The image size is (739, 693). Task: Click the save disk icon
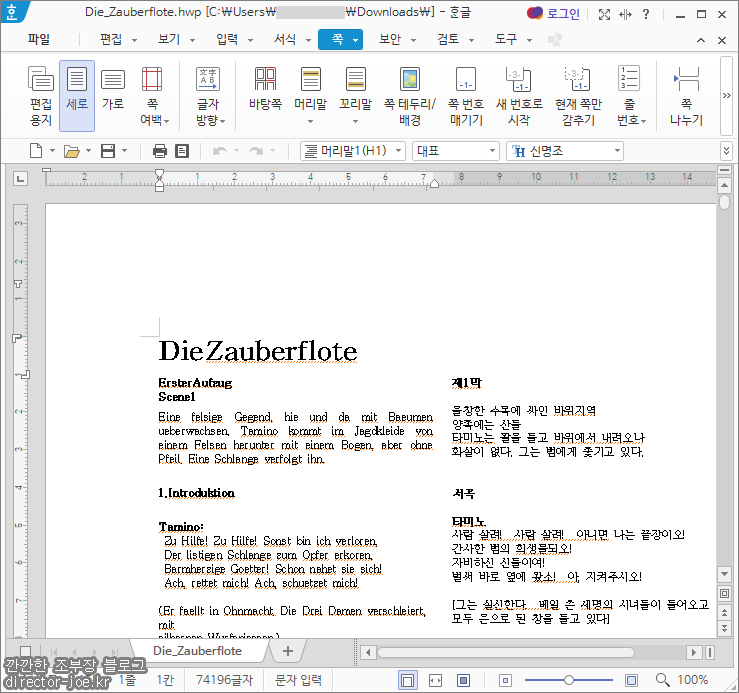click(x=108, y=151)
